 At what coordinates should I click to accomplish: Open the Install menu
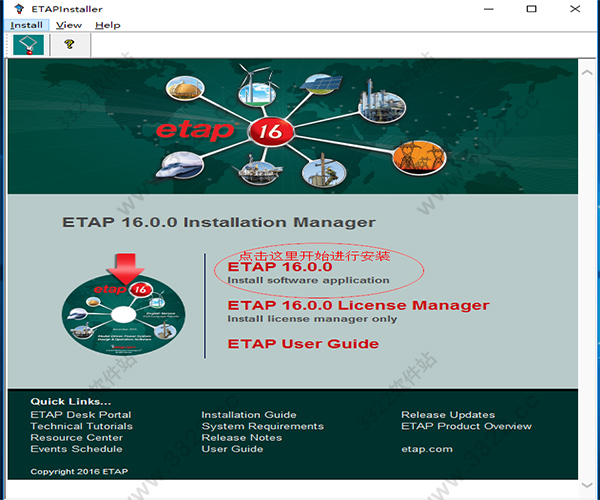click(x=26, y=25)
